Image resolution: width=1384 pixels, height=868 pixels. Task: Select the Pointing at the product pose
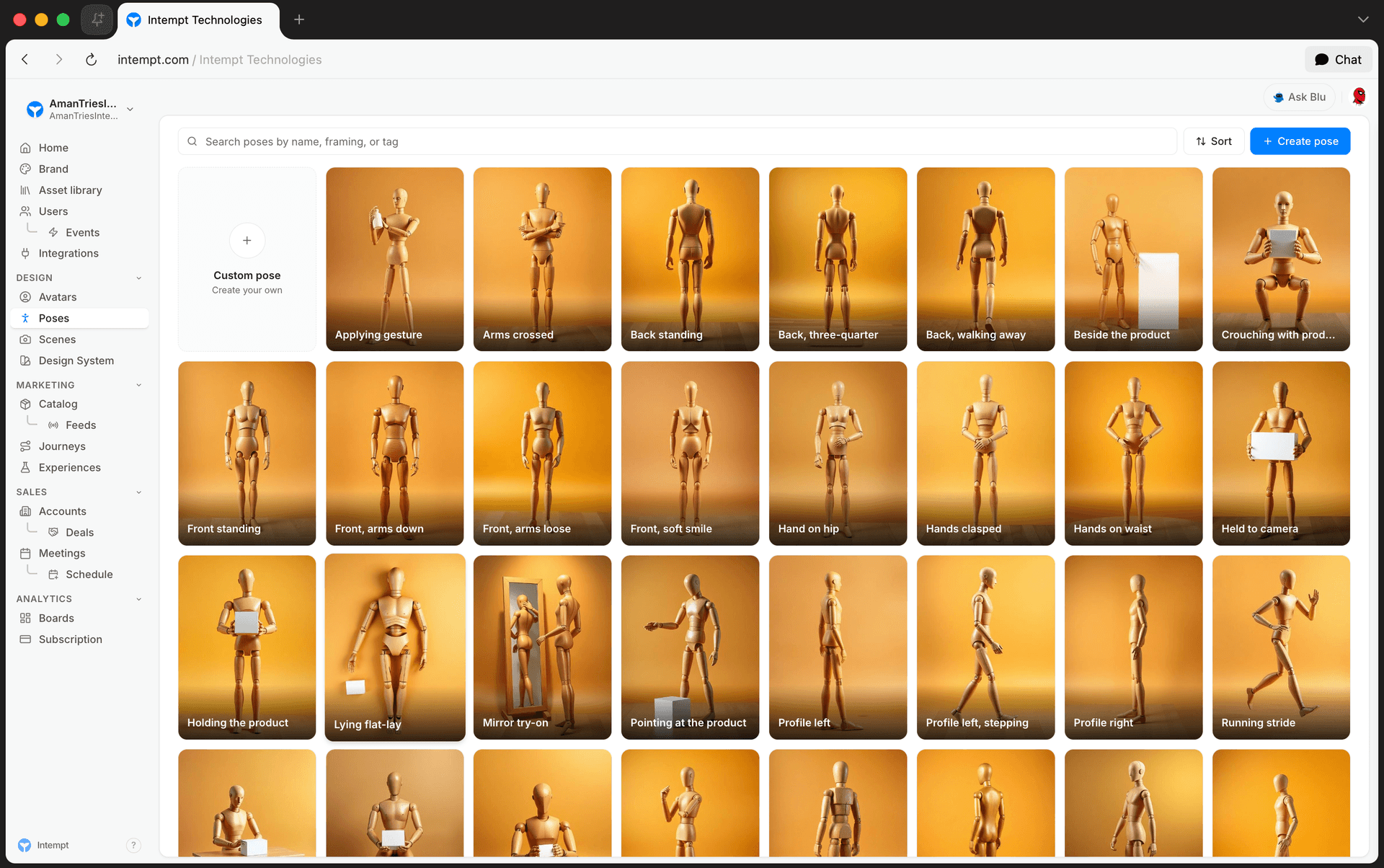(x=691, y=647)
